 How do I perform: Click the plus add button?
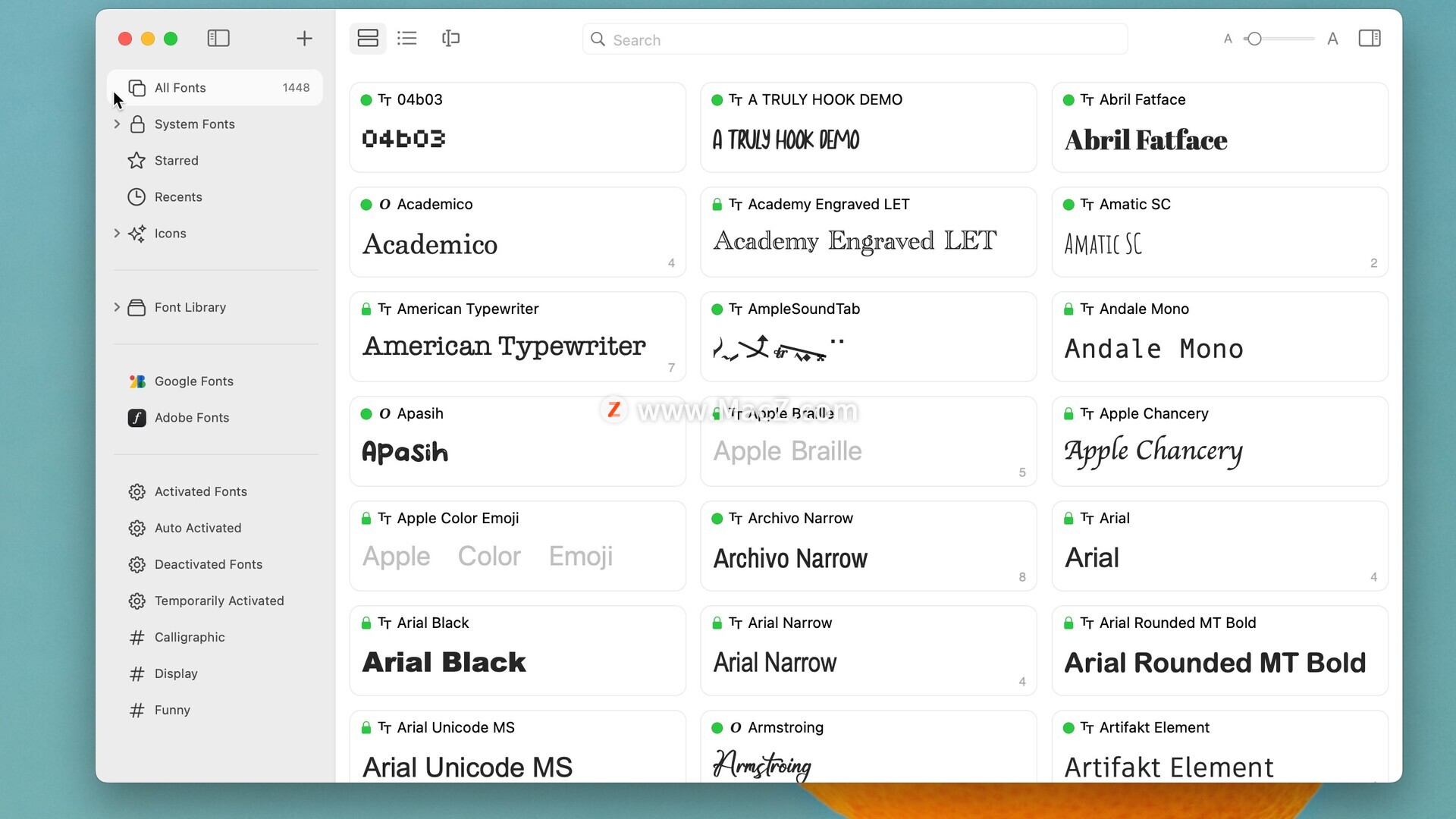click(304, 38)
